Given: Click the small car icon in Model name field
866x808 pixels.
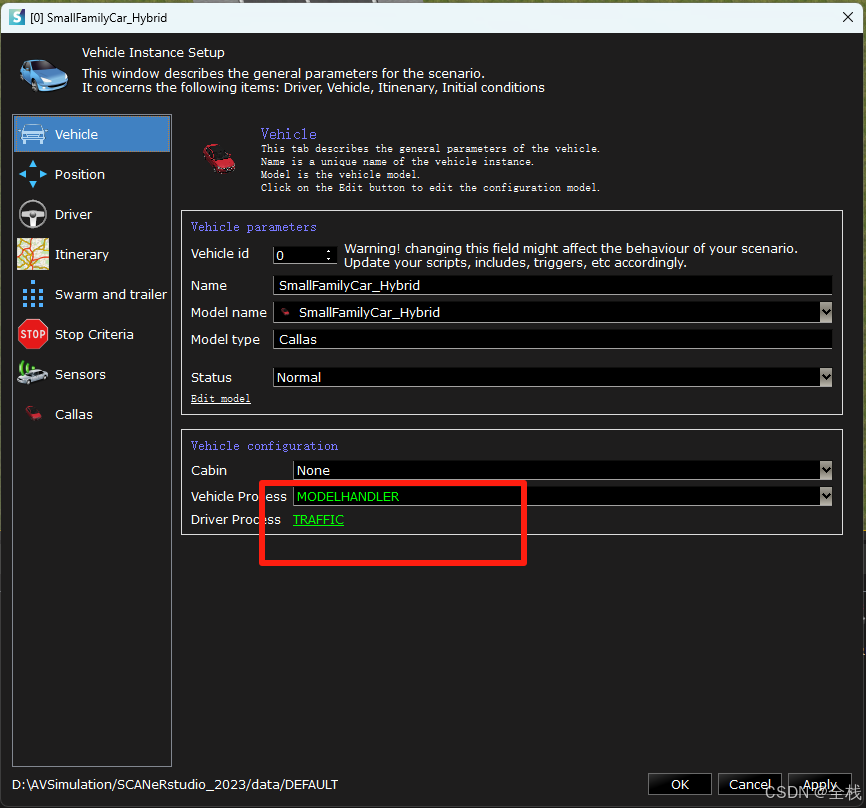Looking at the screenshot, I should click(285, 312).
